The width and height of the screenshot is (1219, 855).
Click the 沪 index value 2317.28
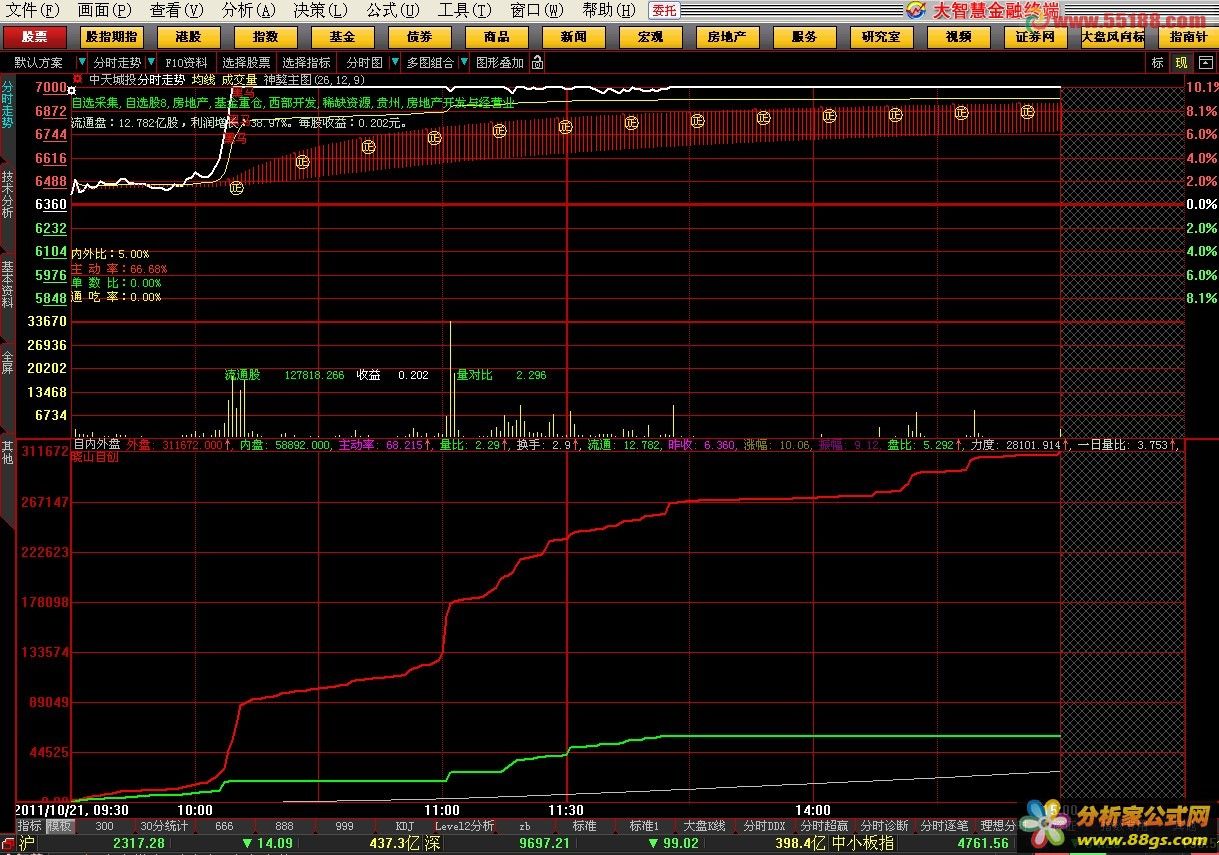tap(139, 844)
